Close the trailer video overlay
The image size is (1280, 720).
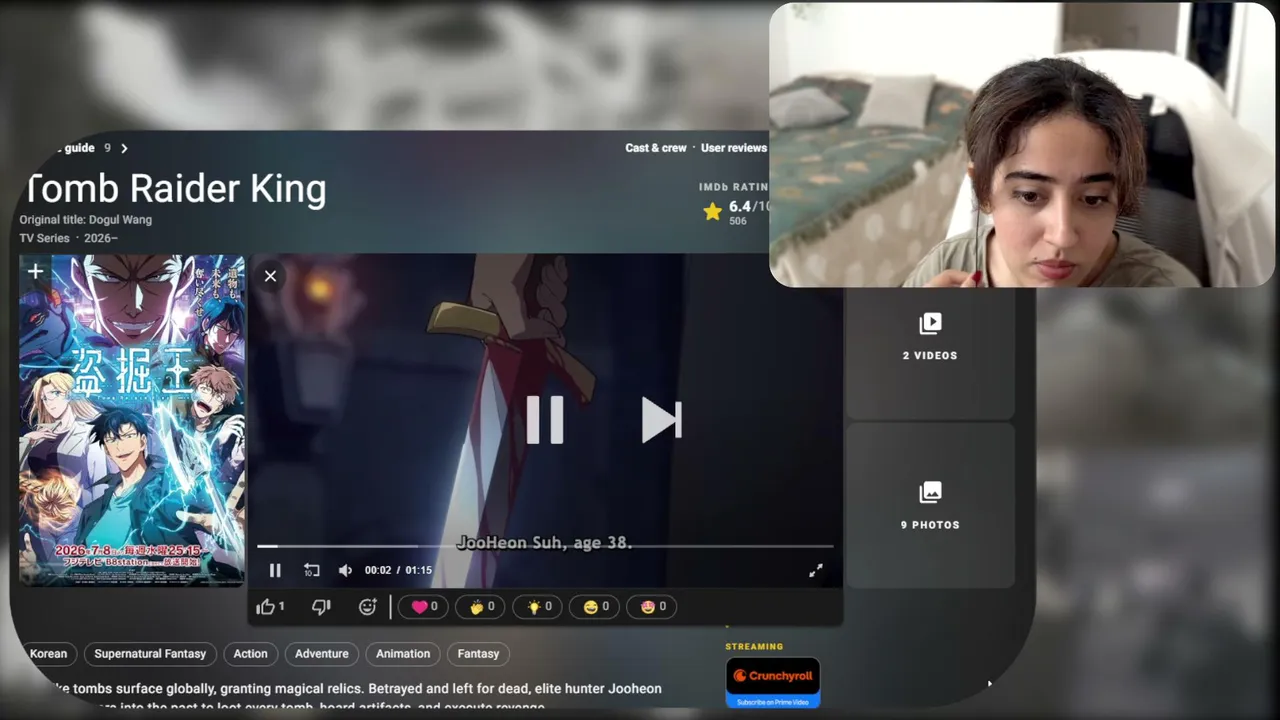click(270, 276)
